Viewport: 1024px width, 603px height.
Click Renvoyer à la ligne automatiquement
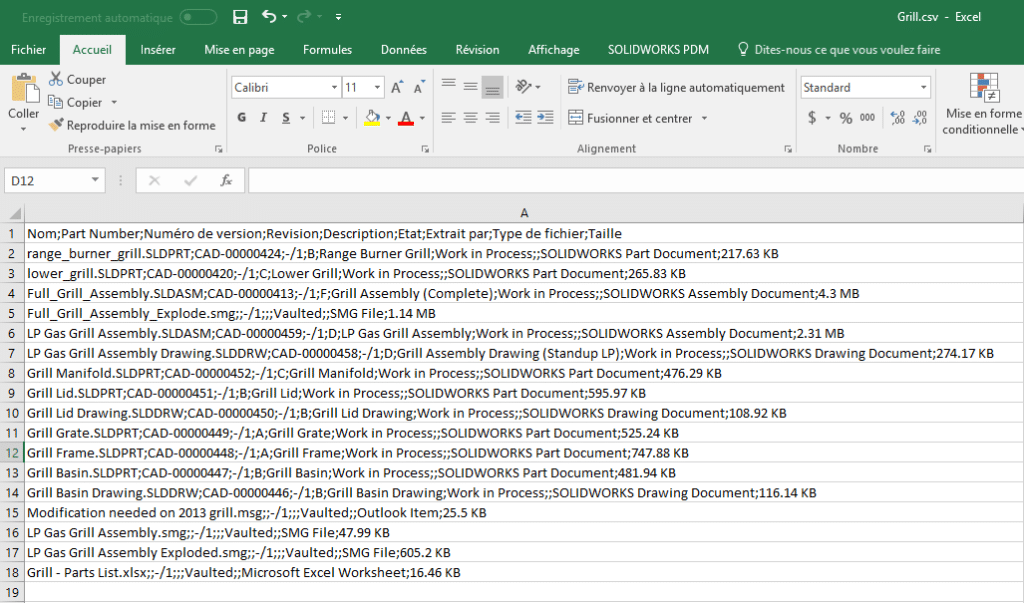click(x=677, y=88)
